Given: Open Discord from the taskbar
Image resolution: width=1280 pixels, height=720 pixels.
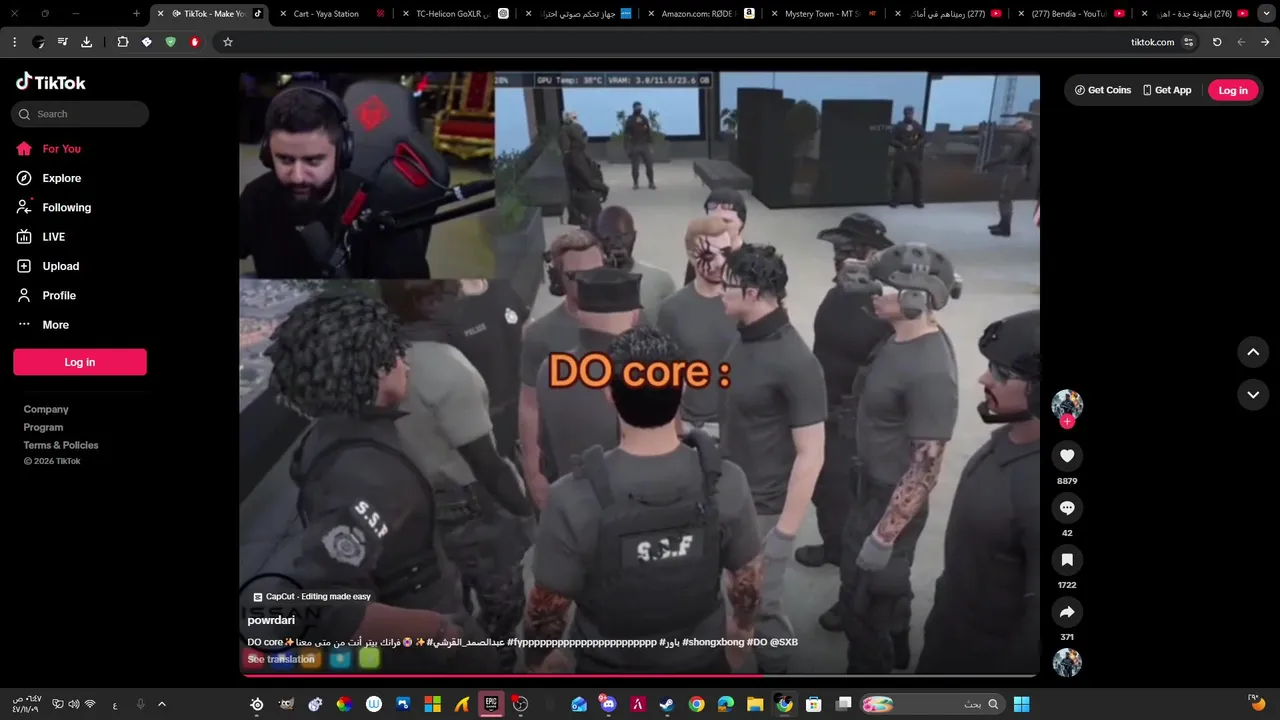Looking at the screenshot, I should click(x=608, y=704).
